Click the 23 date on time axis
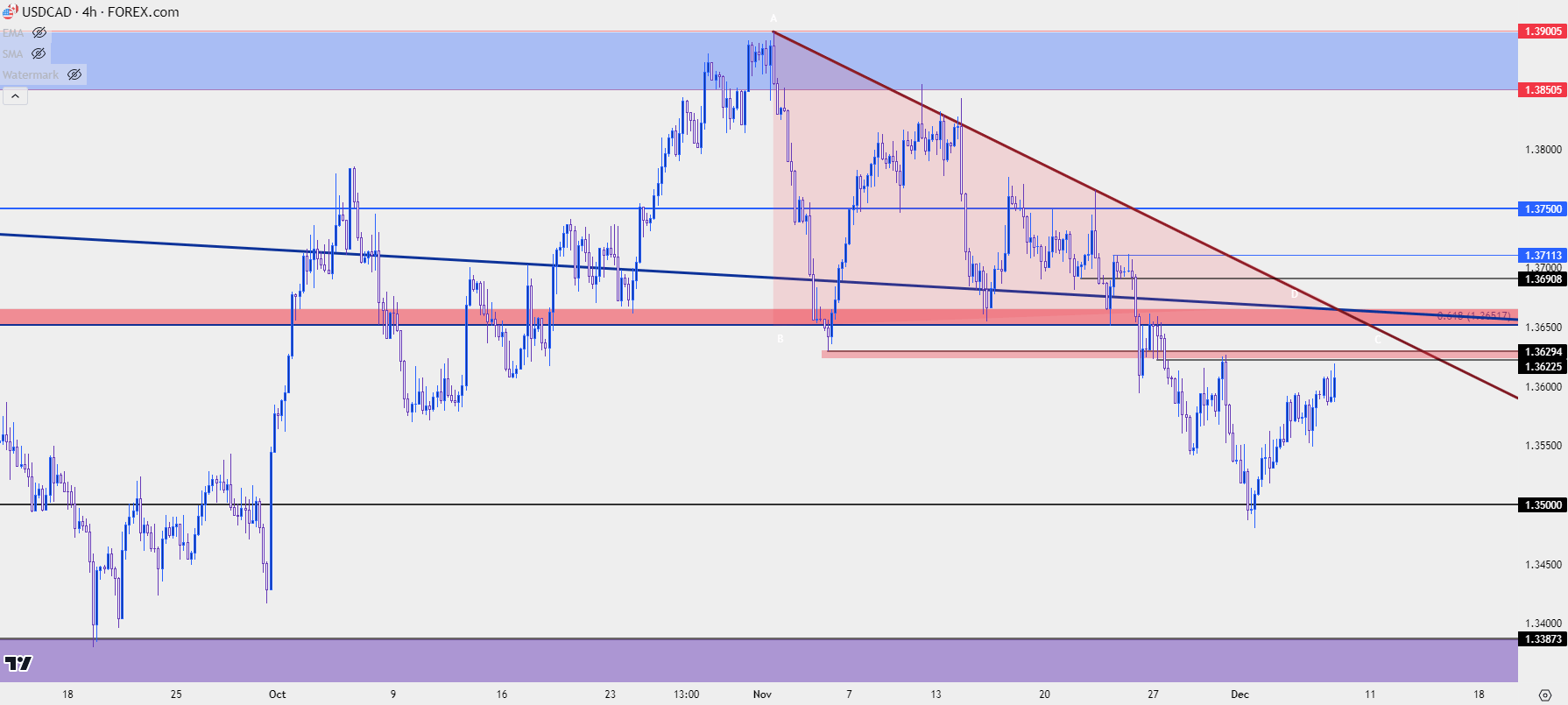The height and width of the screenshot is (705, 1568). (610, 694)
